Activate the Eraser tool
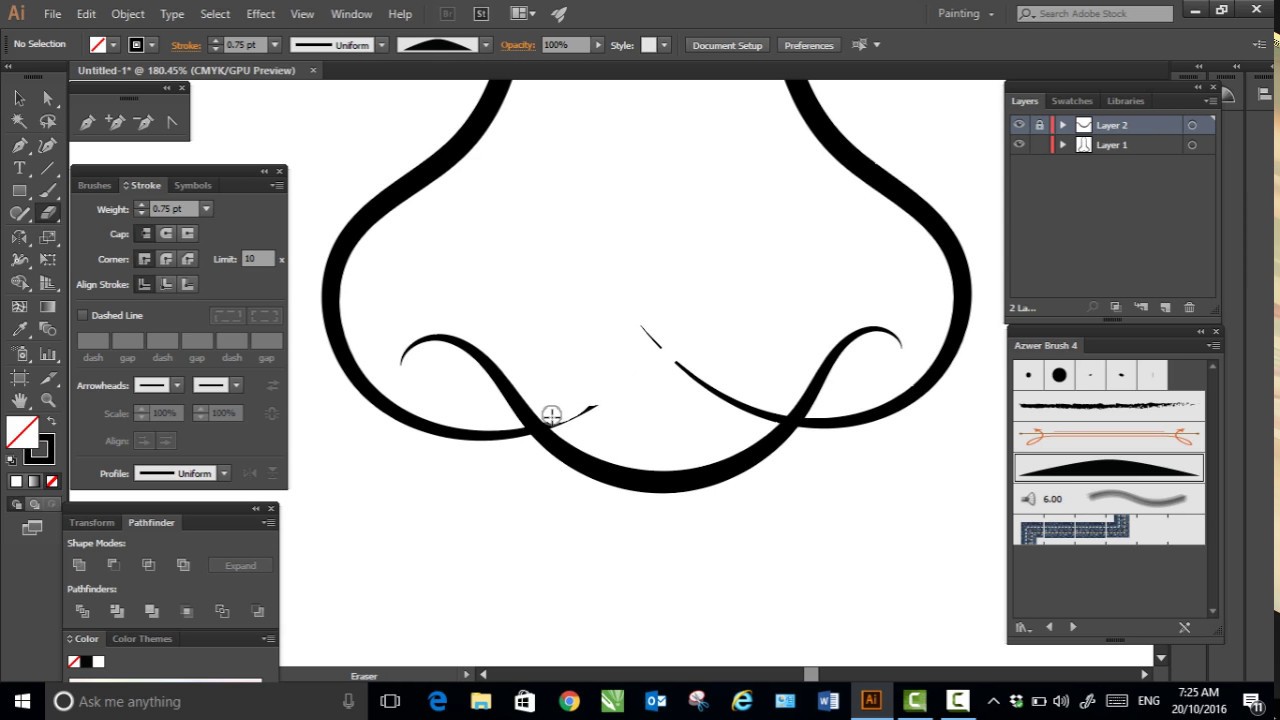 click(48, 213)
